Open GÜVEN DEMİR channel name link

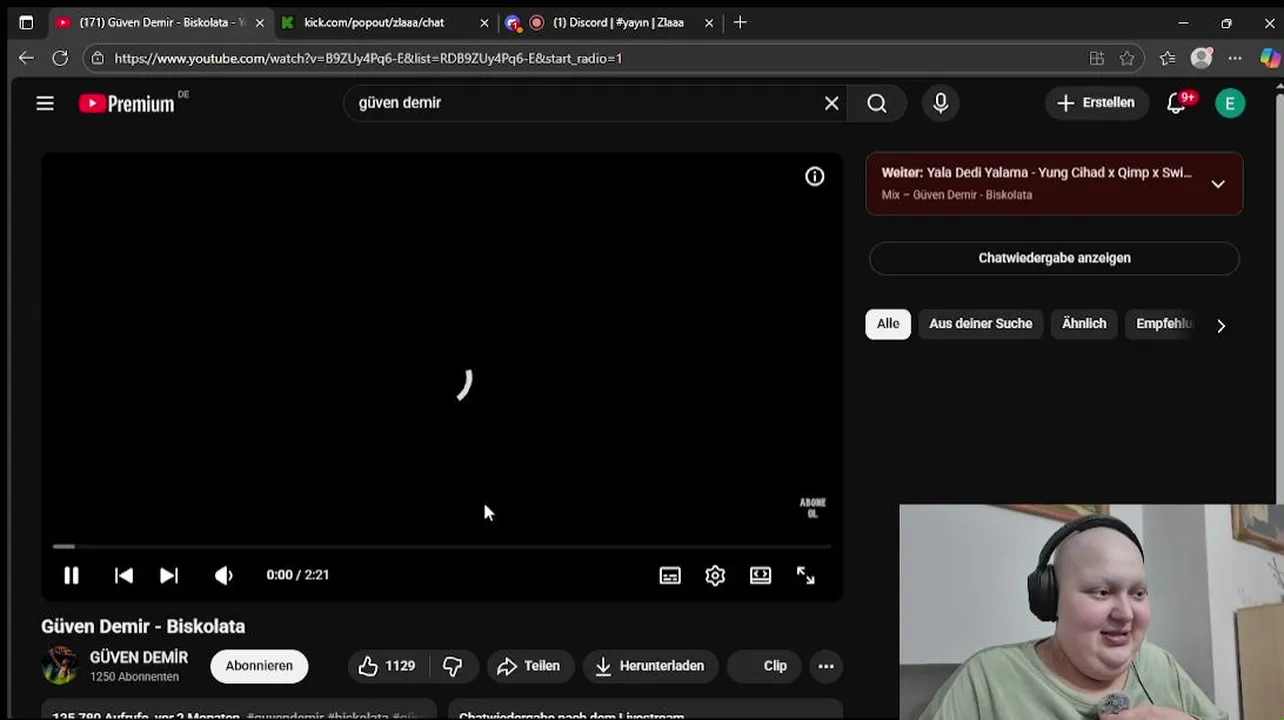[x=139, y=657]
